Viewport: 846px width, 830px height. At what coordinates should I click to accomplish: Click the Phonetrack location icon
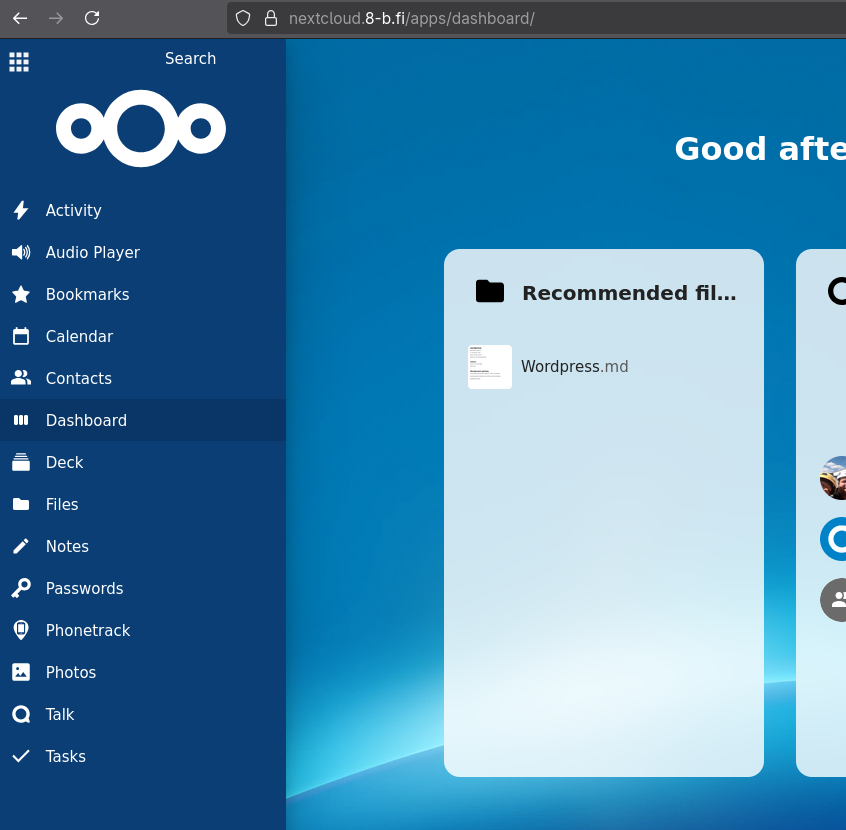[20, 630]
